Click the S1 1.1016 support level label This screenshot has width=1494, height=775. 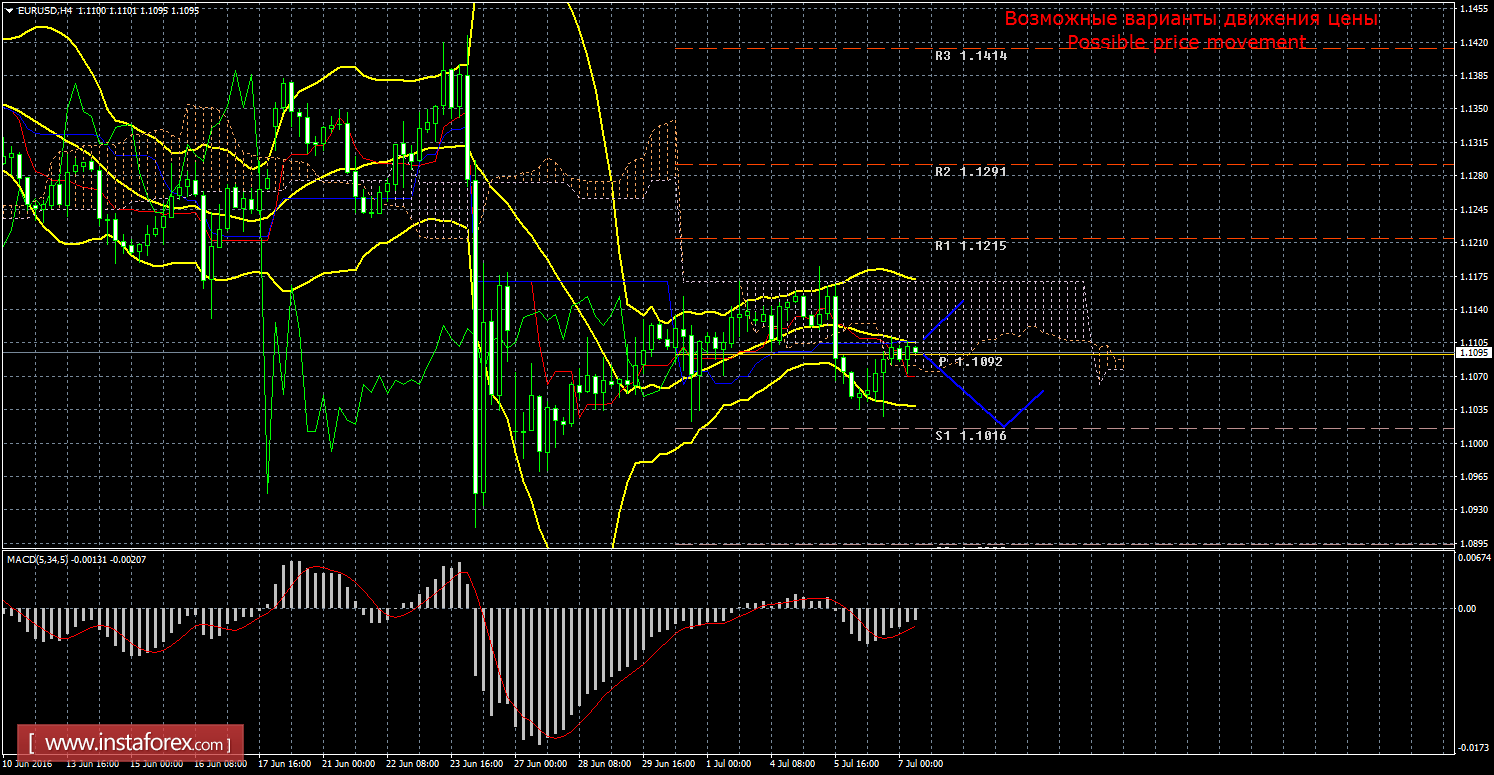(x=971, y=436)
